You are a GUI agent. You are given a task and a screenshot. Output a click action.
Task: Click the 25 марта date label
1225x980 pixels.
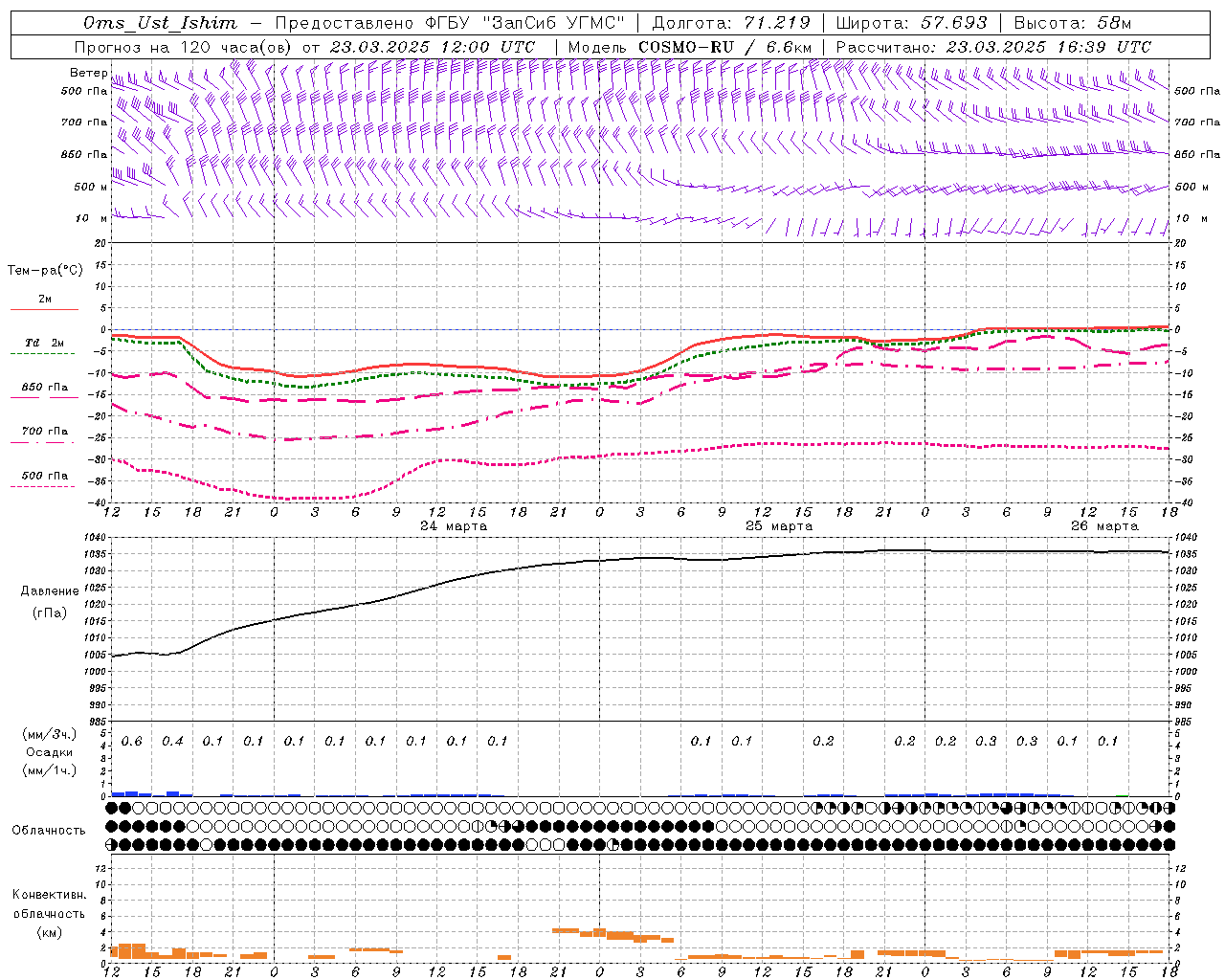[779, 526]
